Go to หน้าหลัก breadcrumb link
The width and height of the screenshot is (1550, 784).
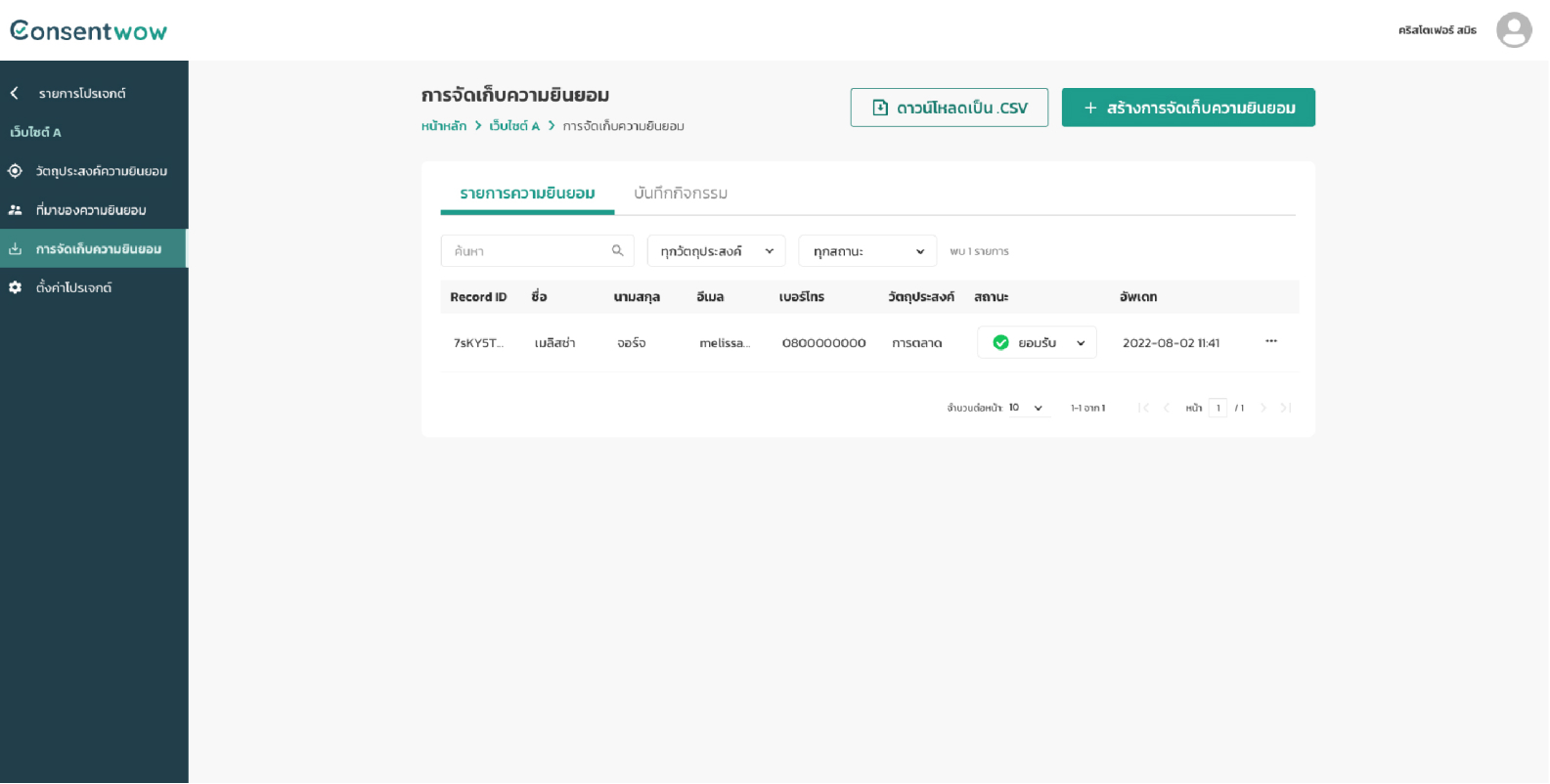[x=443, y=126]
